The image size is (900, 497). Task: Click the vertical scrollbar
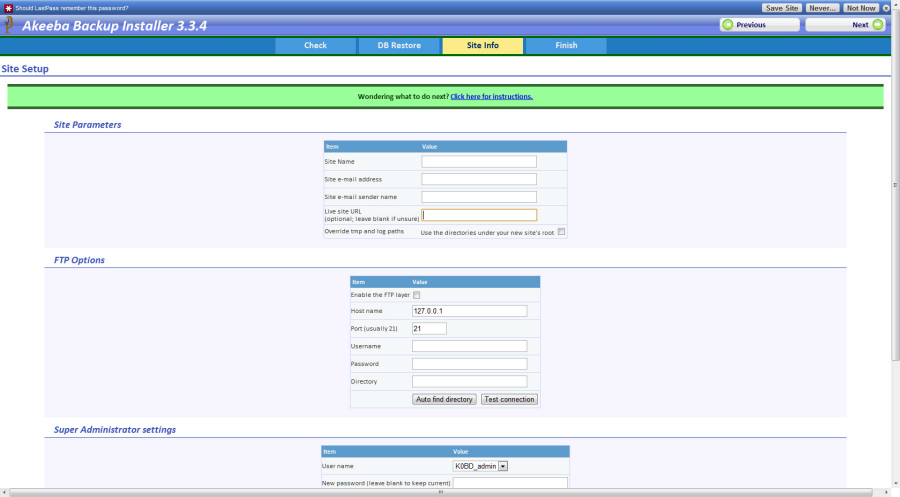[x=895, y=186]
